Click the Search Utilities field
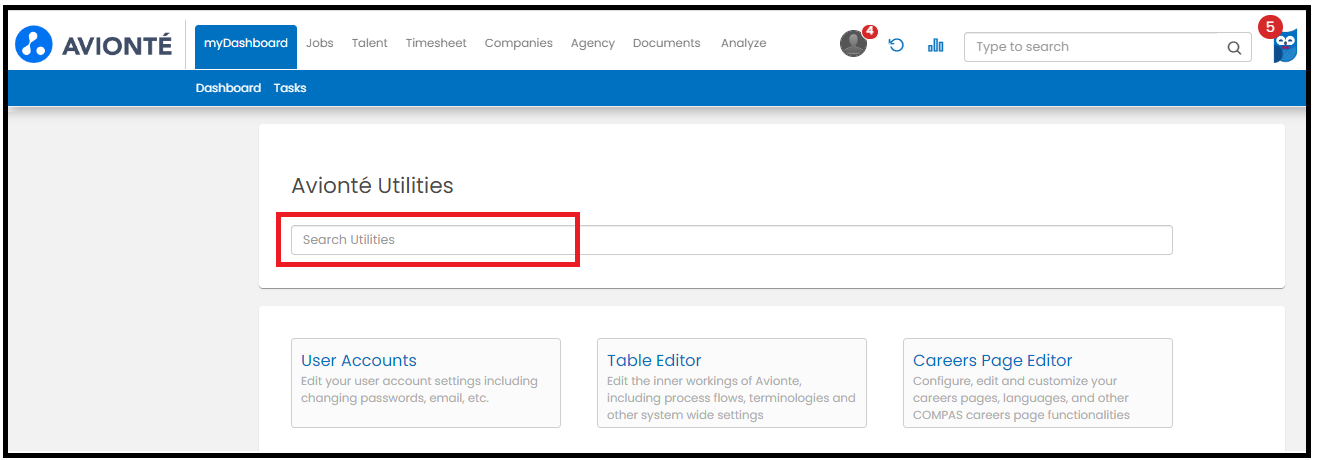This screenshot has height=460, width=1317. coord(732,240)
